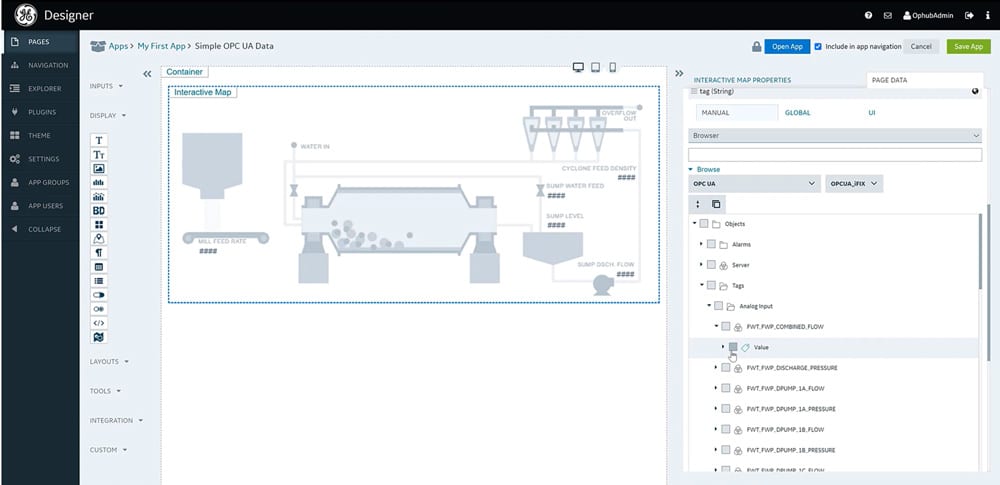Select the image widget in Display palette
Screen dimensions: 1000x485
99,169
